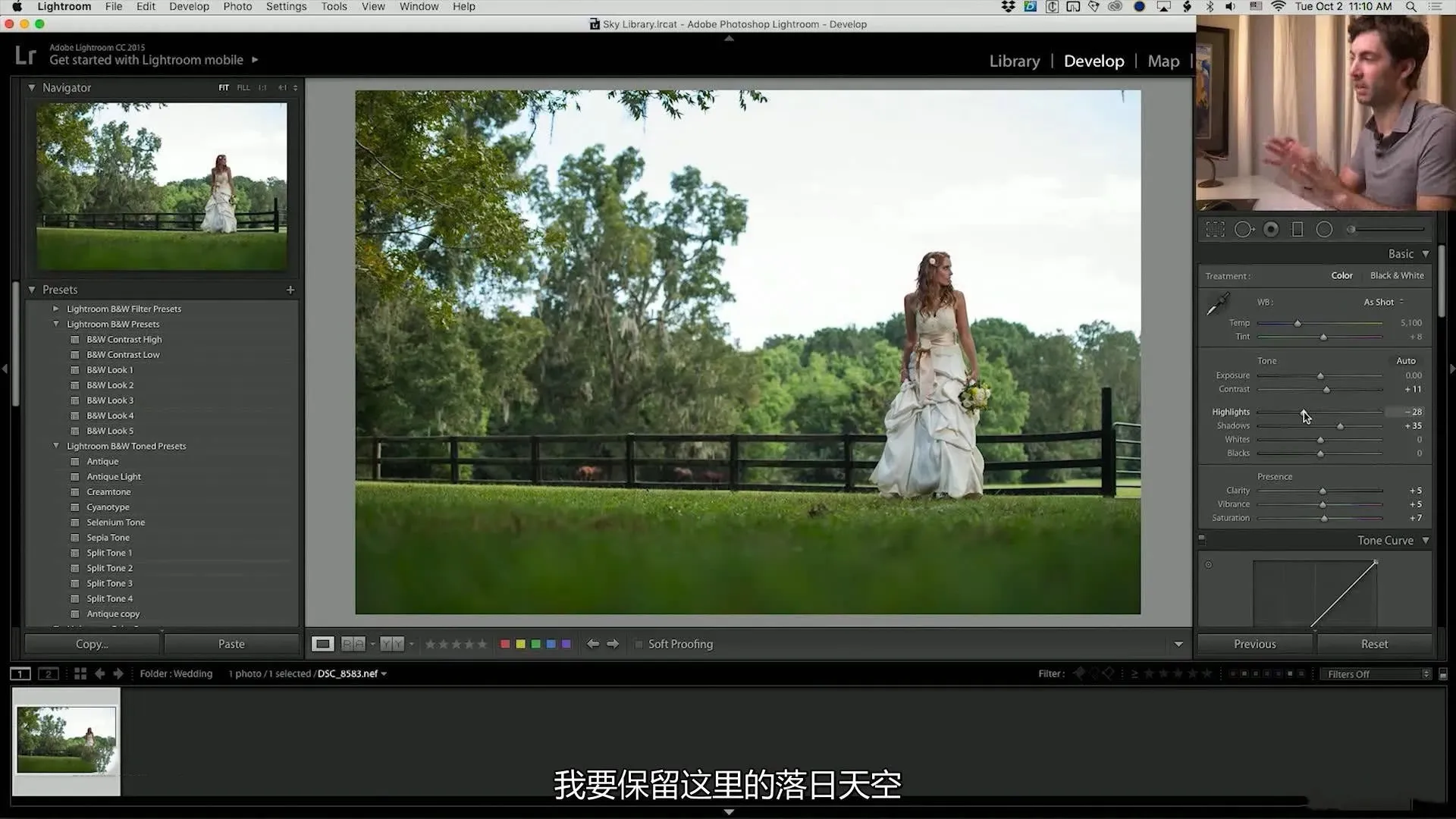Pick the White Balance eyedropper
Image resolution: width=1456 pixels, height=819 pixels.
coord(1218,304)
